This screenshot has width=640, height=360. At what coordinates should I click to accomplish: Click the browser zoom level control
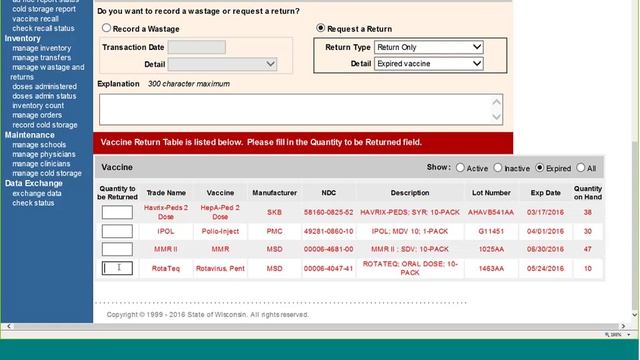click(x=618, y=335)
